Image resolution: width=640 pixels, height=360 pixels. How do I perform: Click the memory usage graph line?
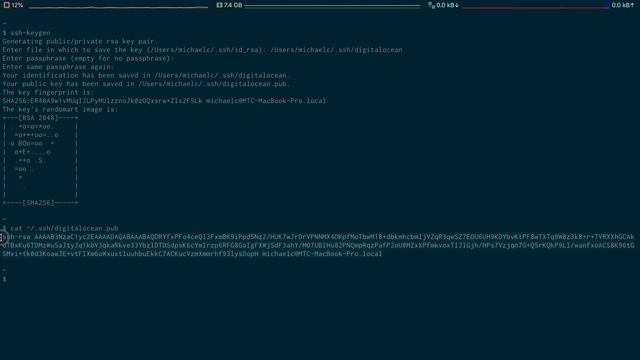332,6
